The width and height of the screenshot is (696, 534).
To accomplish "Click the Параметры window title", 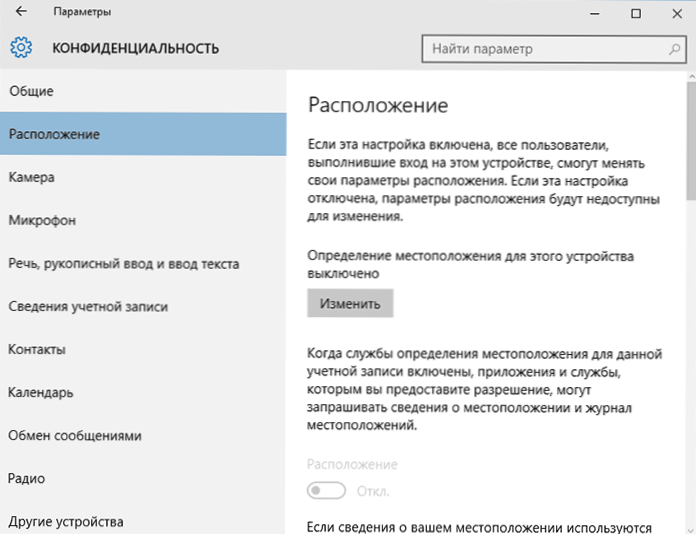I will click(x=82, y=12).
